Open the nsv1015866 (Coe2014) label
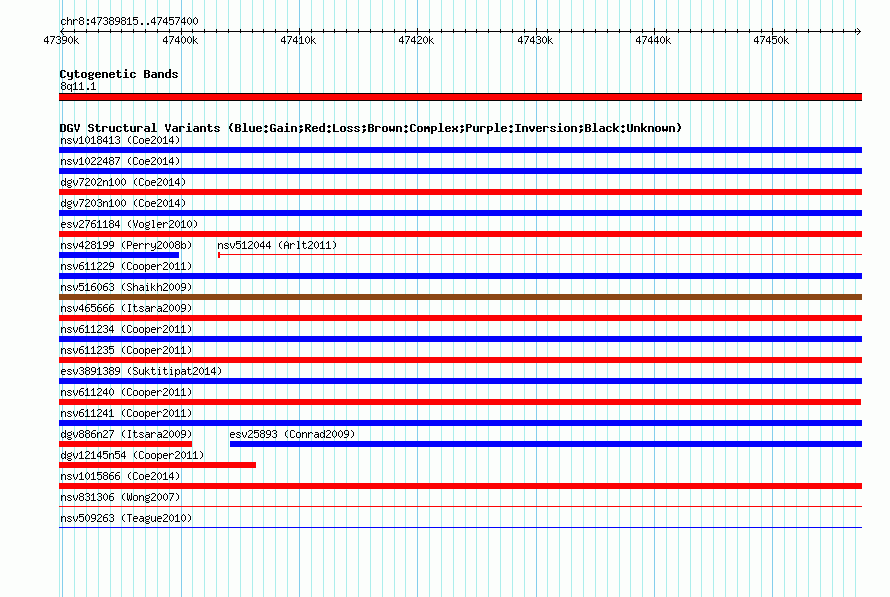This screenshot has width=890, height=597. coord(120,476)
